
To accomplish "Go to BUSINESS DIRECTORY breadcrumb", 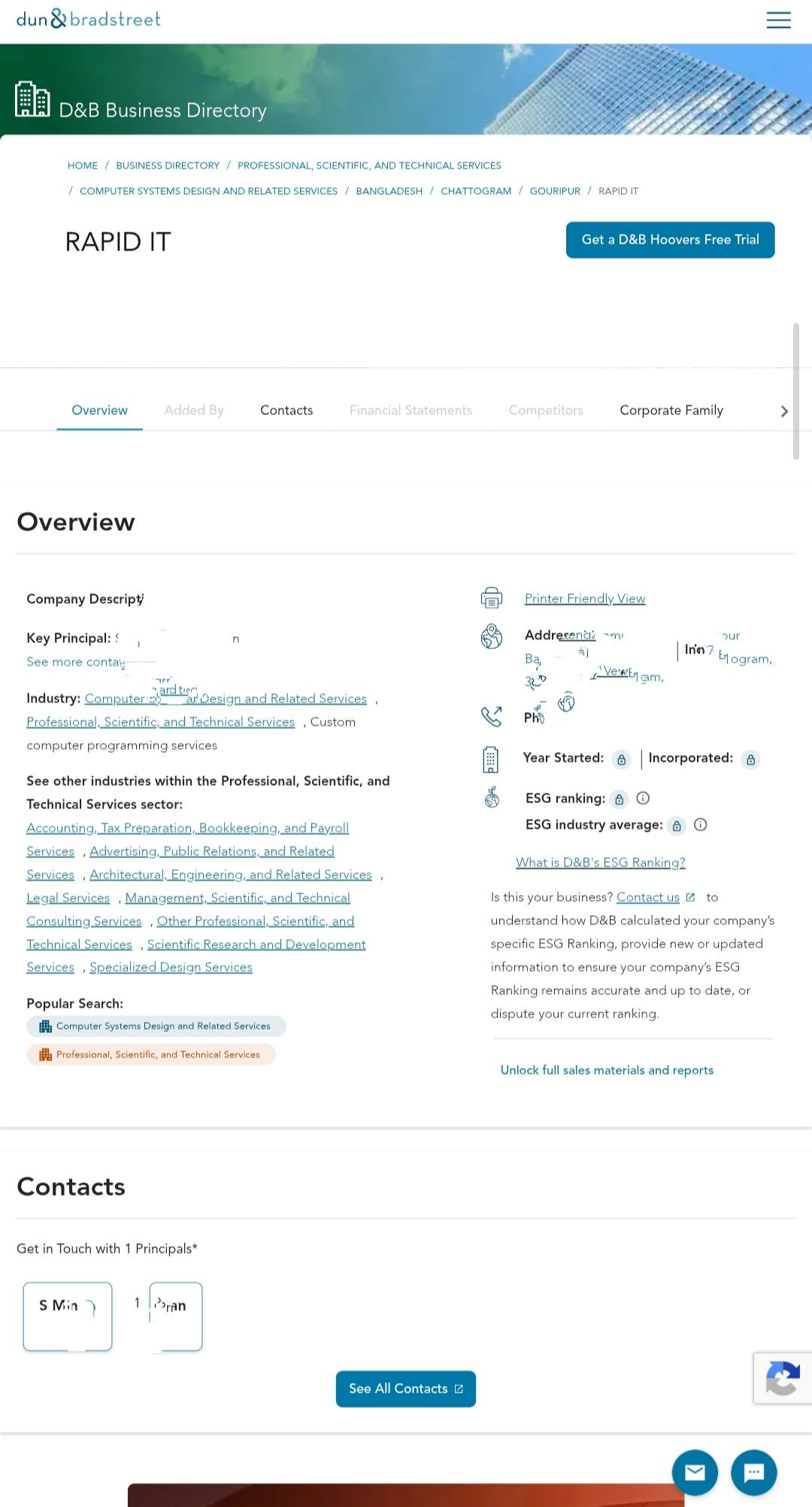I will click(168, 165).
